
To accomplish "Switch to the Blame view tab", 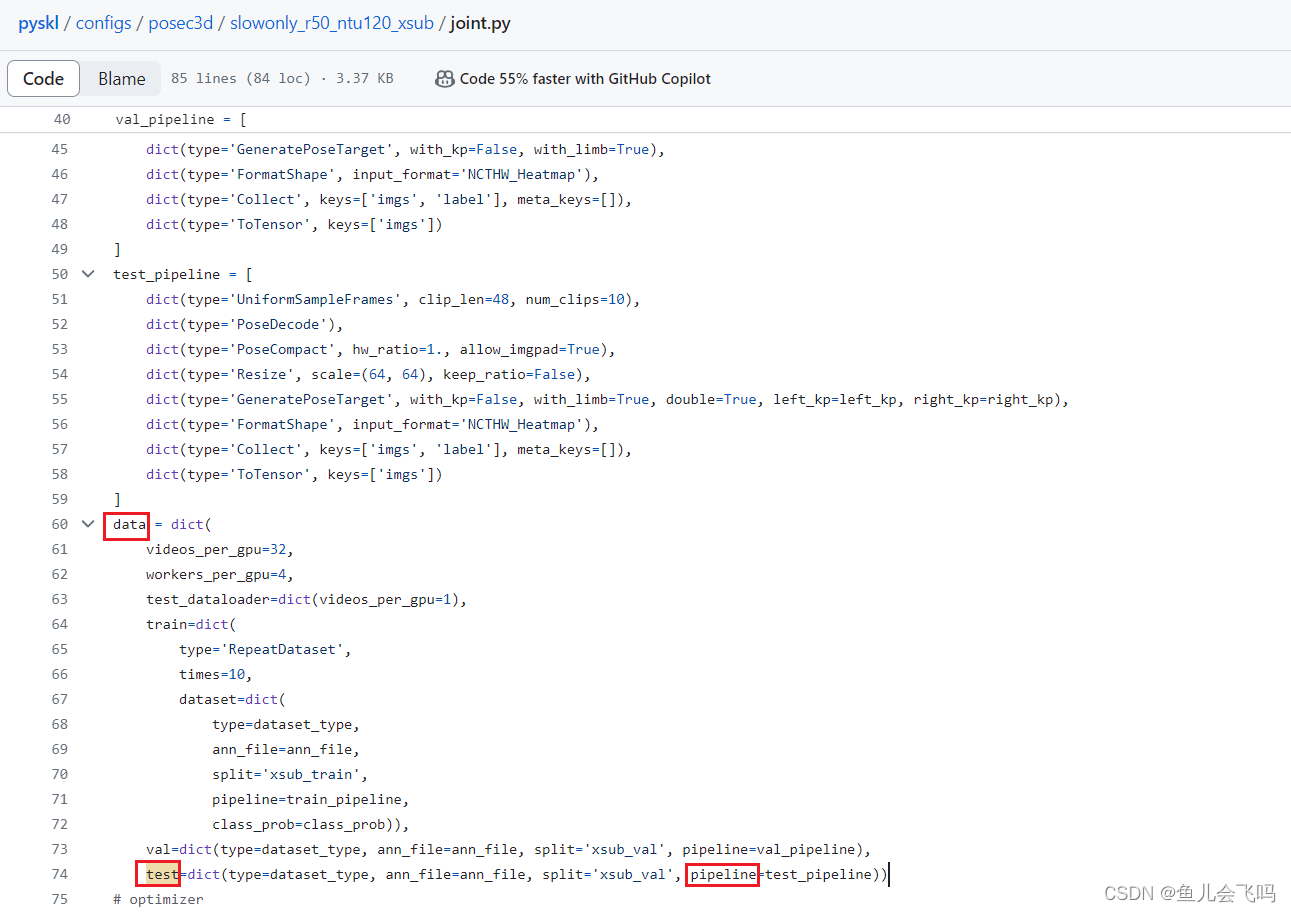I will [122, 79].
